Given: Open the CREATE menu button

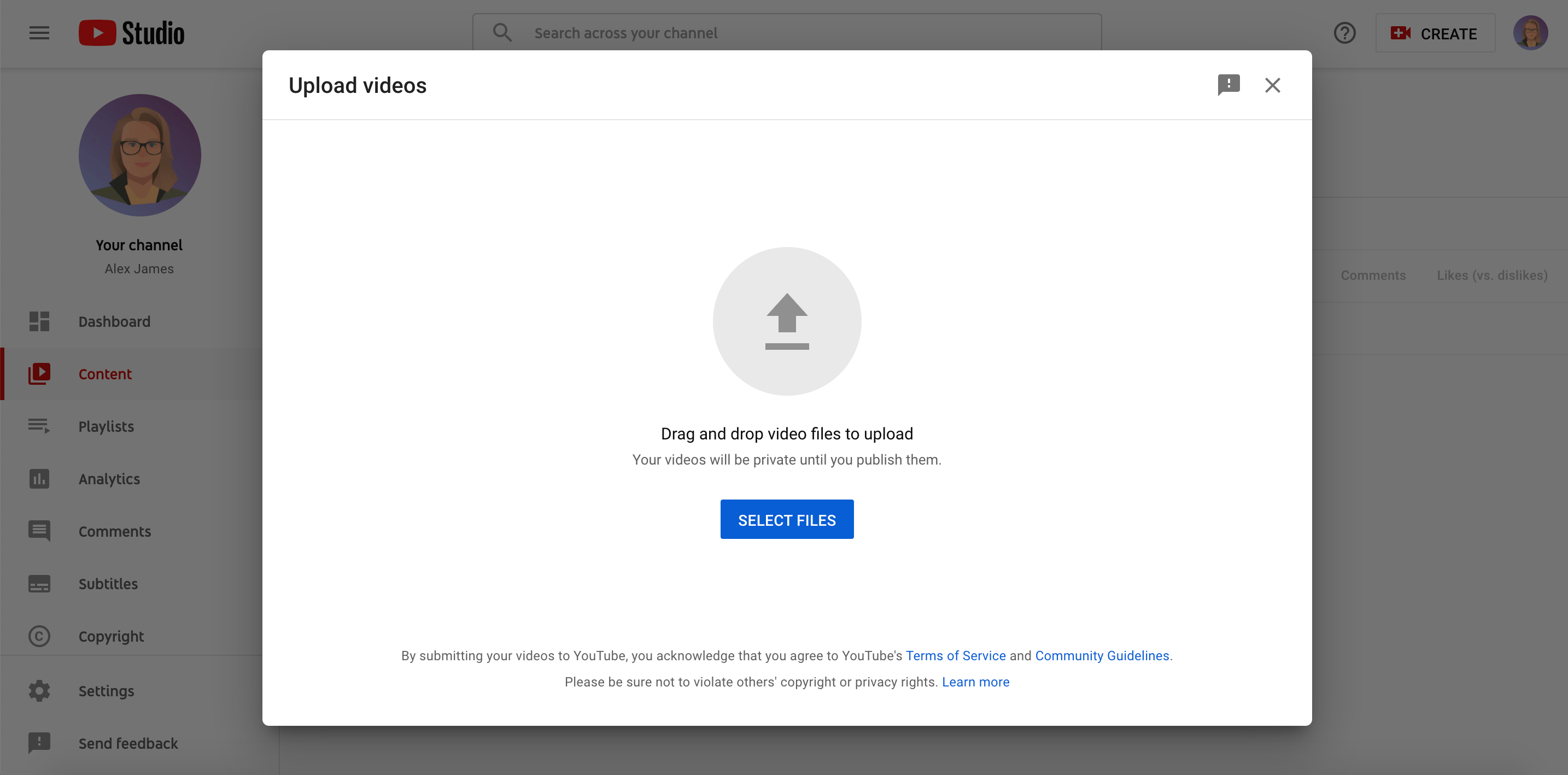Looking at the screenshot, I should click(x=1437, y=33).
